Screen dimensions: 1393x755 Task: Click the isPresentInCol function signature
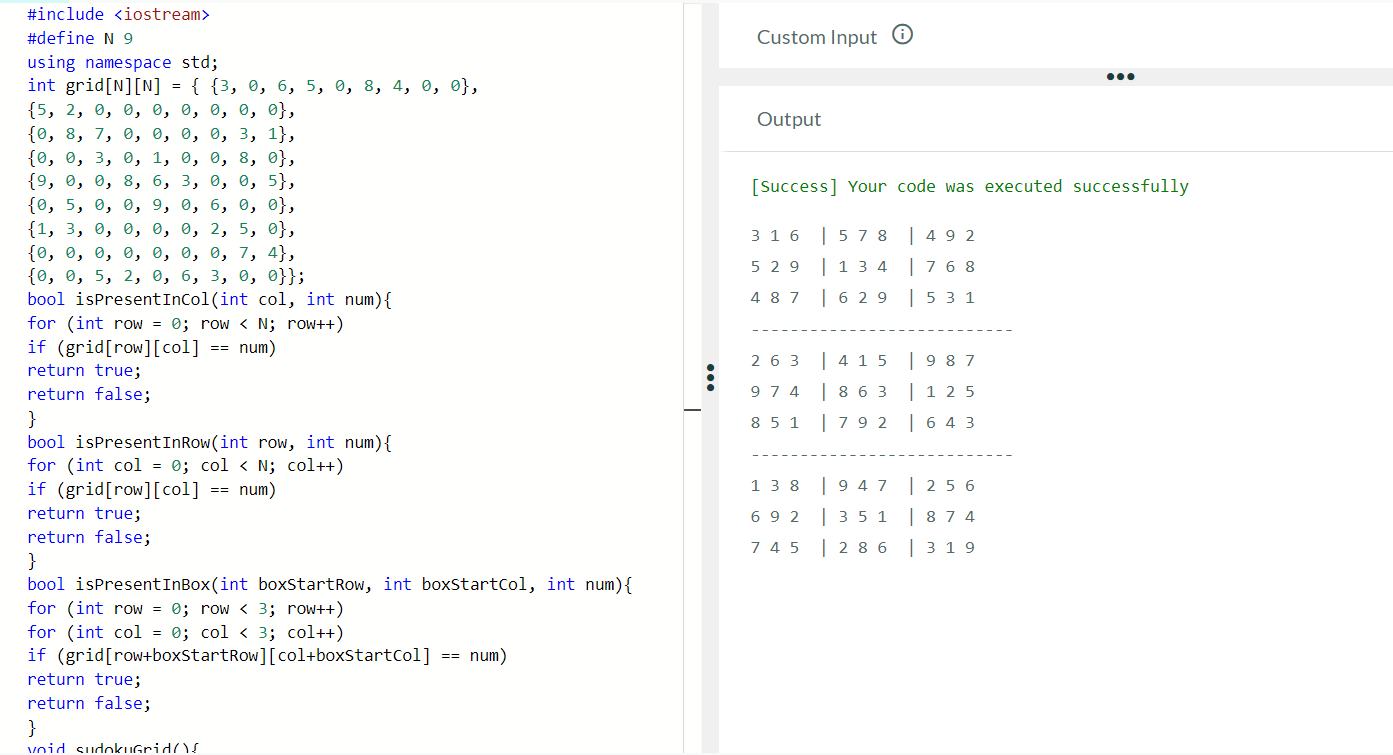[x=210, y=299]
